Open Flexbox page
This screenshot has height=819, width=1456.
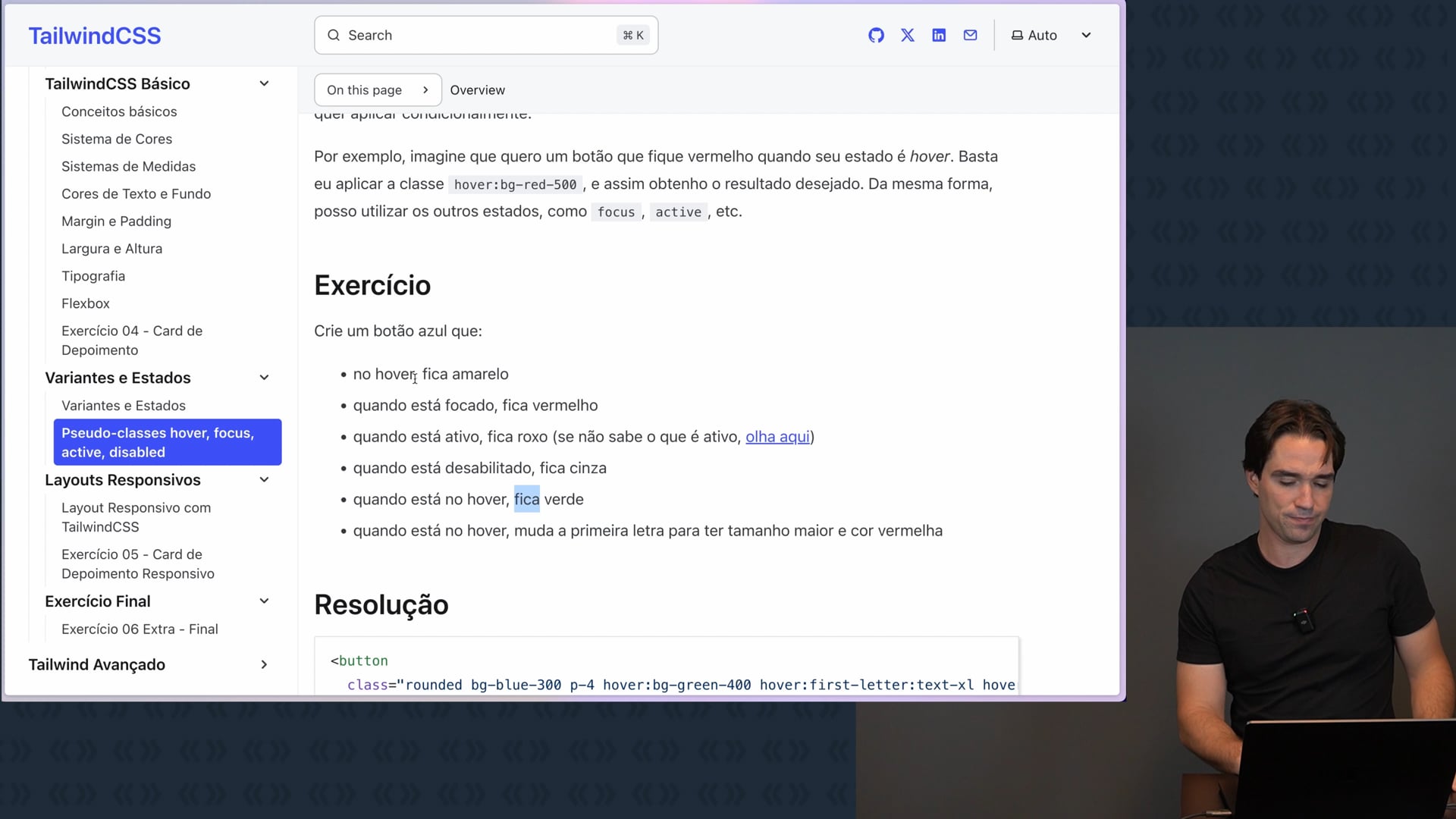86,303
